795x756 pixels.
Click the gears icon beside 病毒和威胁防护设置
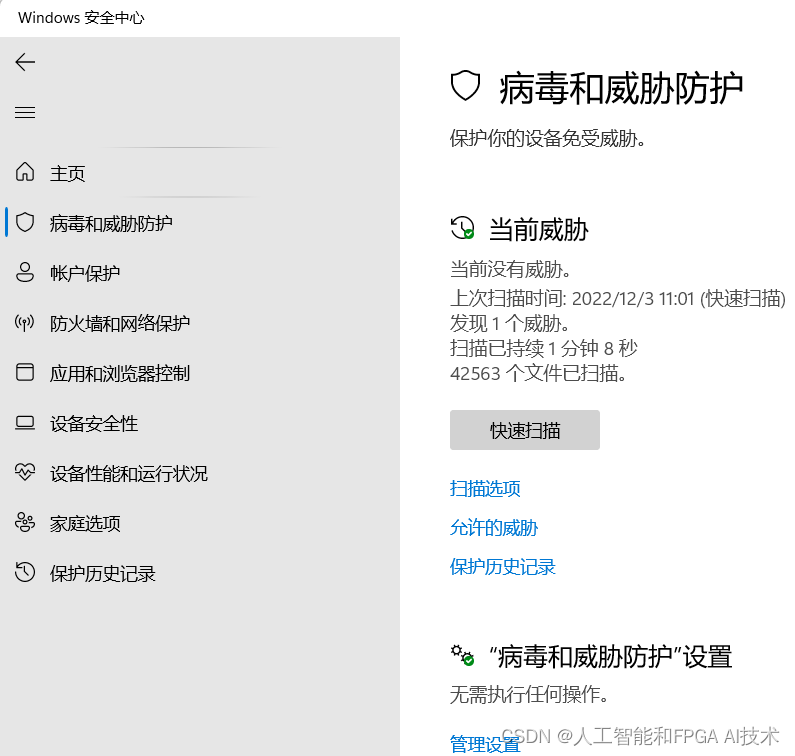pos(462,655)
